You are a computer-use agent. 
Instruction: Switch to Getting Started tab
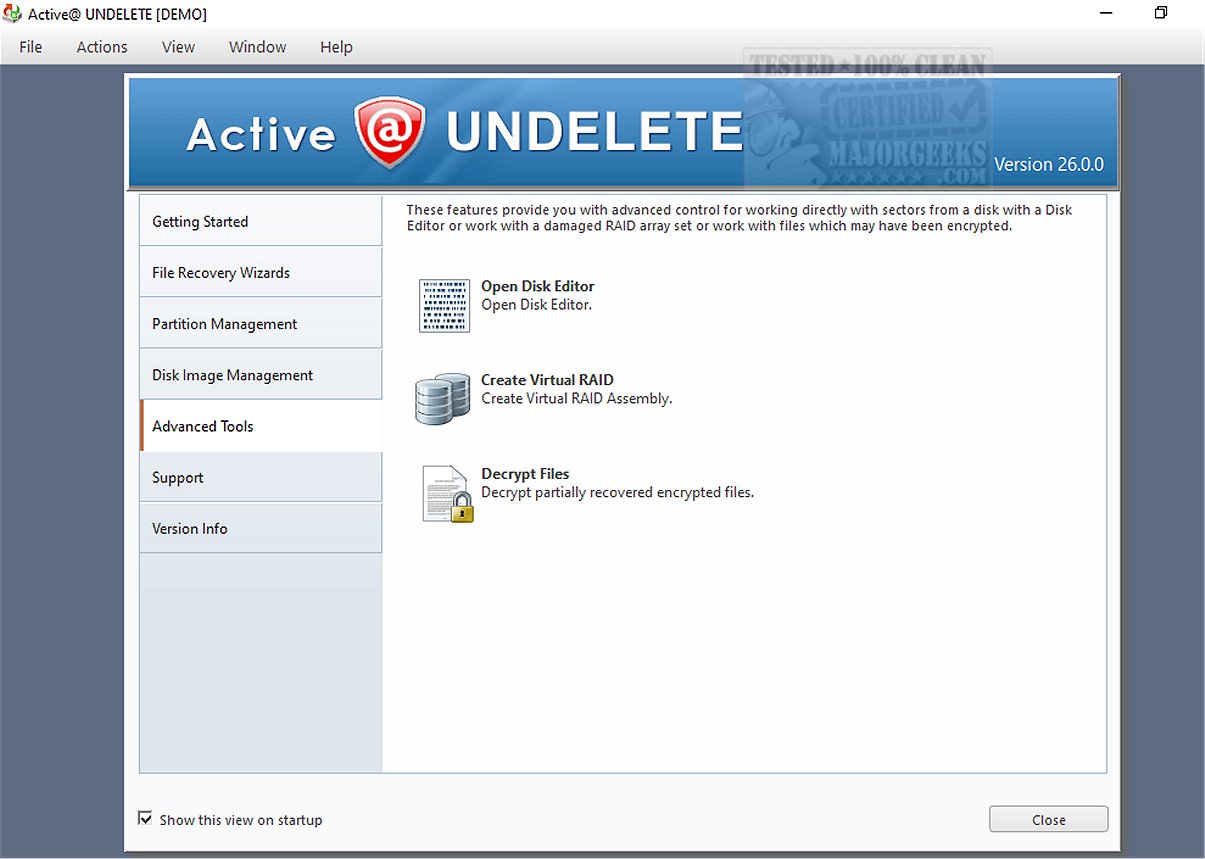point(261,221)
